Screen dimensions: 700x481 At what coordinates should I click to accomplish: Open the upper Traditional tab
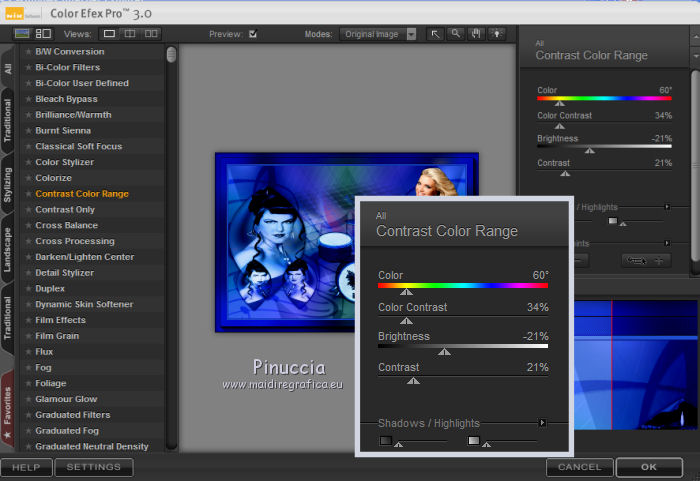(x=8, y=121)
